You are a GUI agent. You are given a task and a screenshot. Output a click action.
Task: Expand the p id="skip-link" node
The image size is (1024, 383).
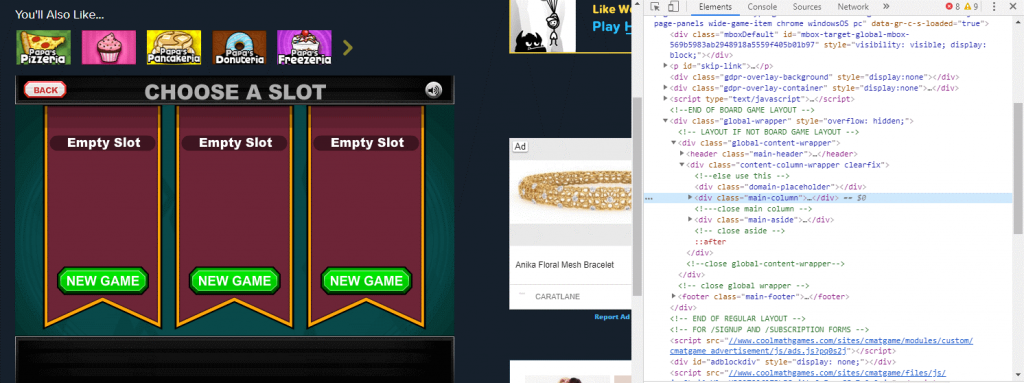666,66
